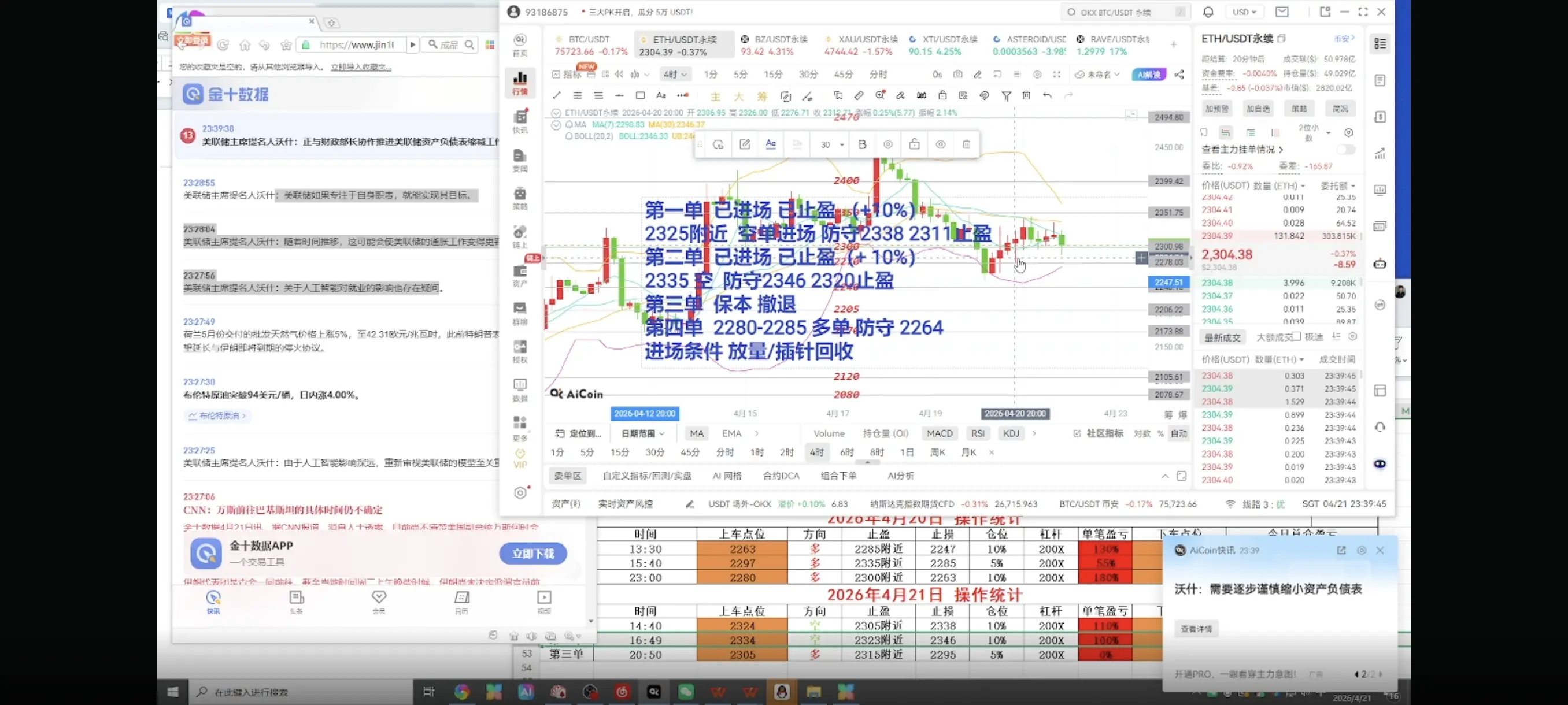The image size is (1568, 705).
Task: Open the 4时 timeframe dropdown
Action: pos(675,74)
